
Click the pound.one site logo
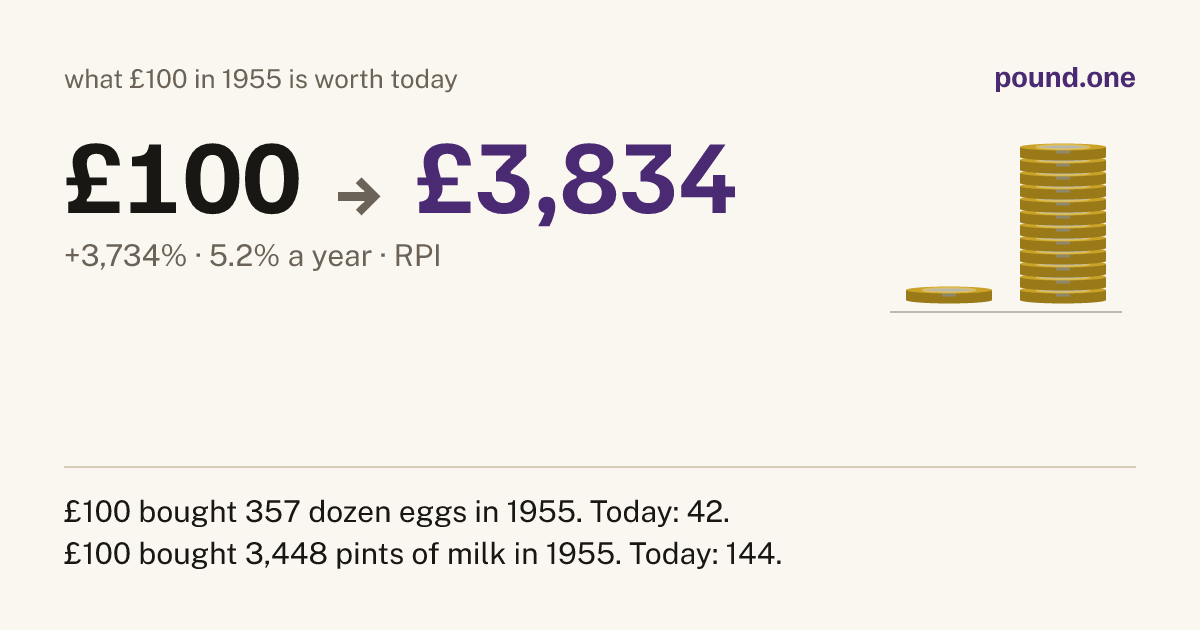(1065, 80)
